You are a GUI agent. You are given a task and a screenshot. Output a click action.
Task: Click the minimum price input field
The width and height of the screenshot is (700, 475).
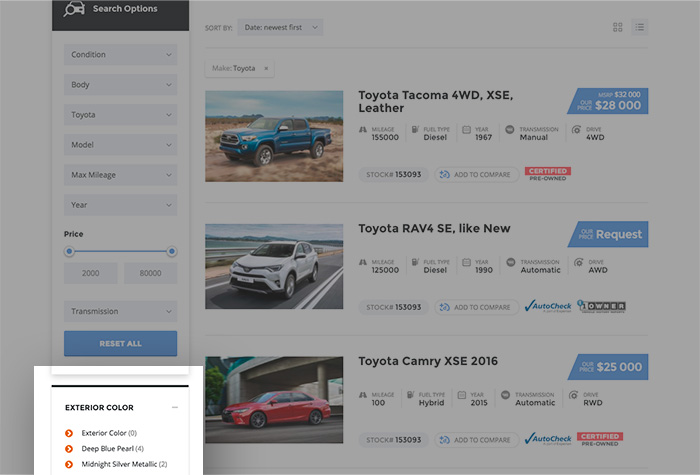coord(91,273)
